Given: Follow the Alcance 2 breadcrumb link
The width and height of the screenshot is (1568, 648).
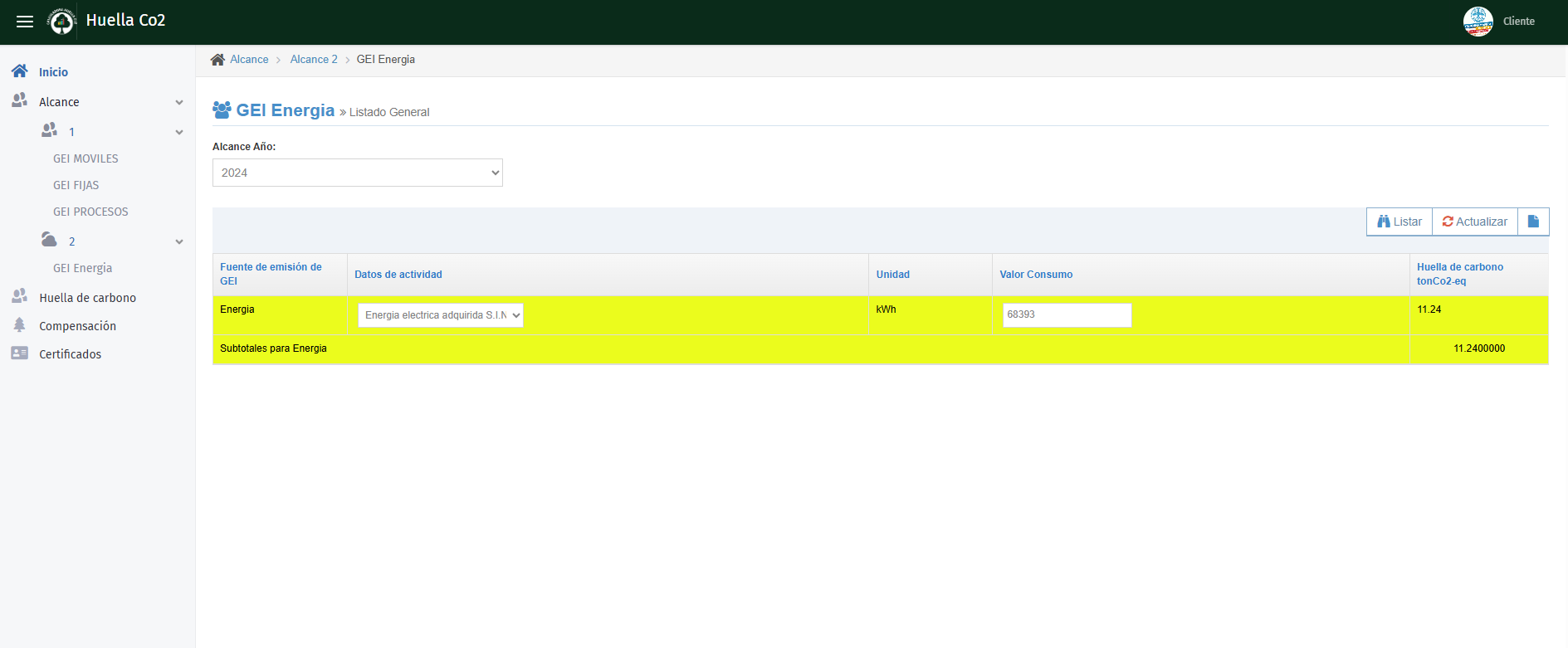Looking at the screenshot, I should pos(314,60).
